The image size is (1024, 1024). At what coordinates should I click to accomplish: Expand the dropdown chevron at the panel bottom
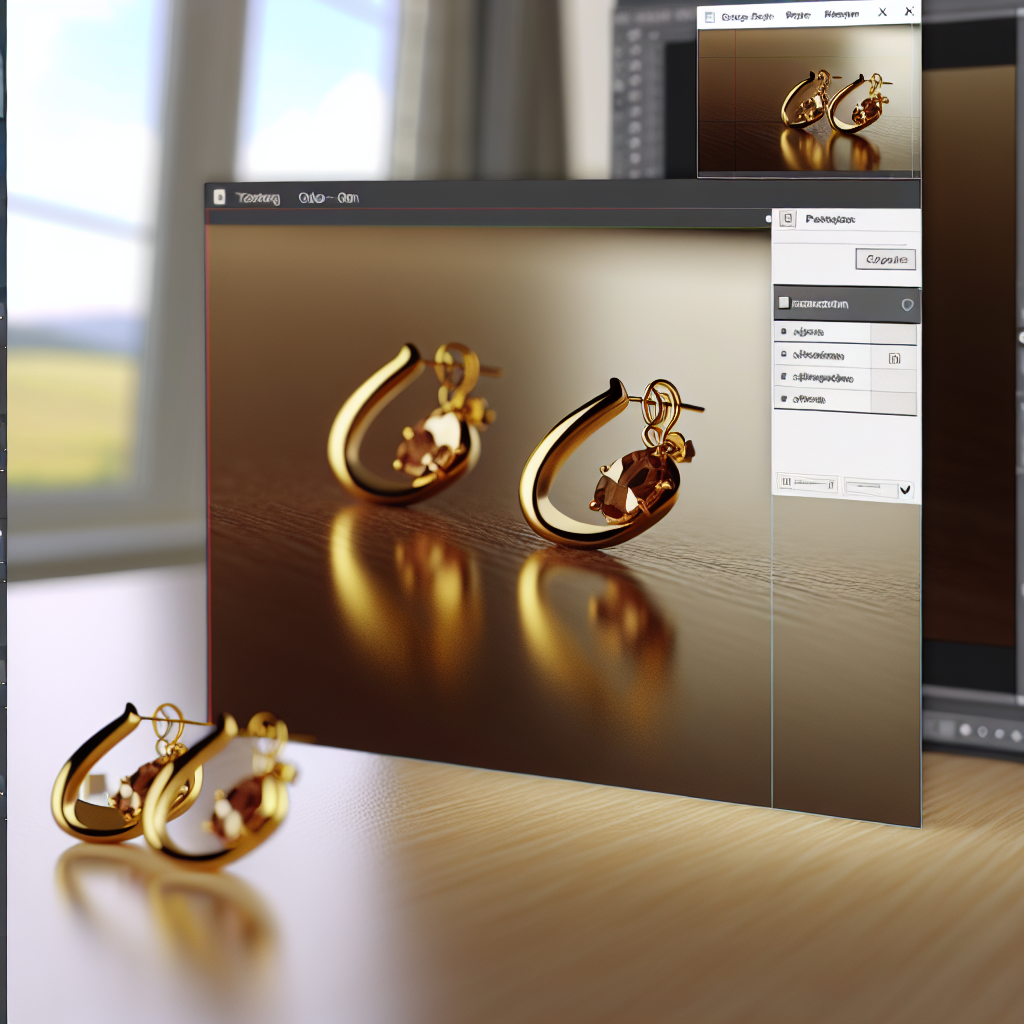(905, 488)
